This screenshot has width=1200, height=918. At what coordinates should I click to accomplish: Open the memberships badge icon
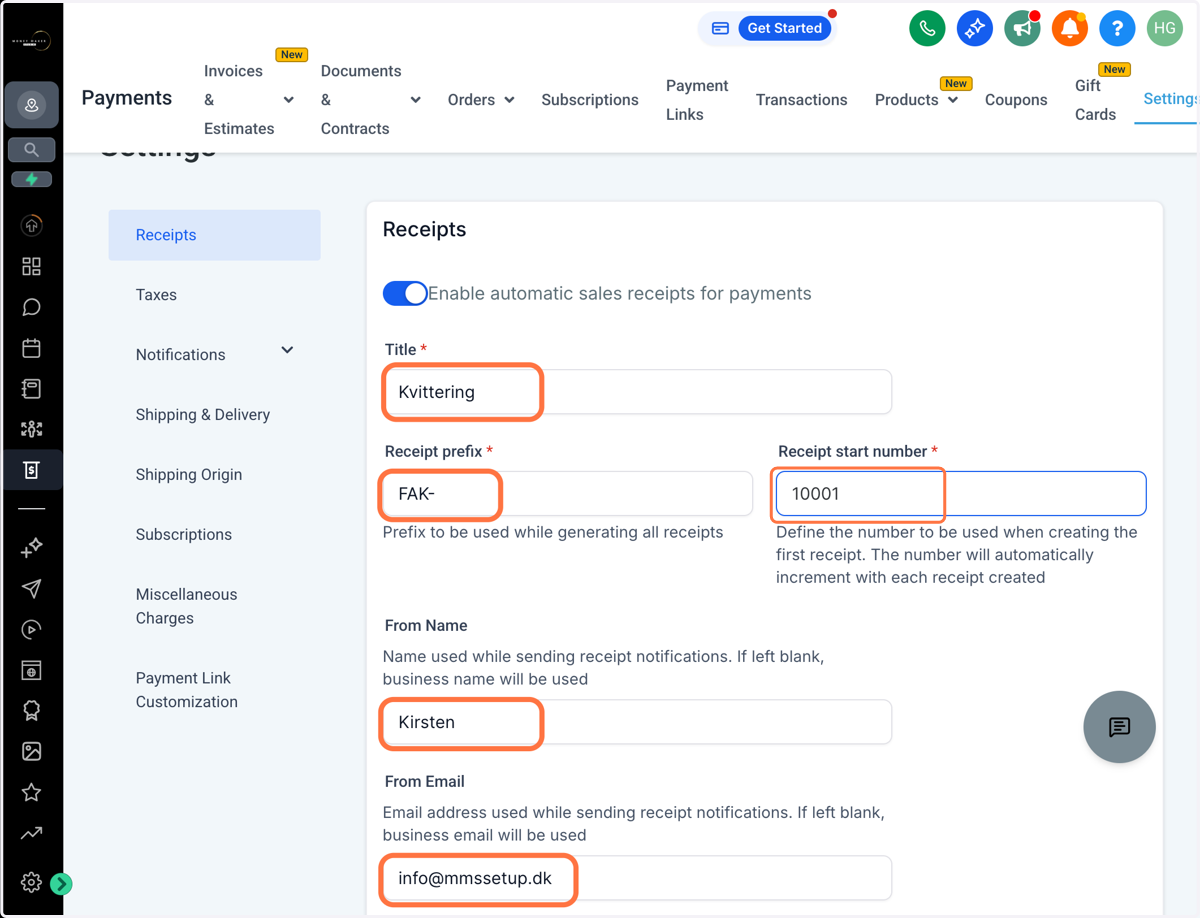(31, 710)
